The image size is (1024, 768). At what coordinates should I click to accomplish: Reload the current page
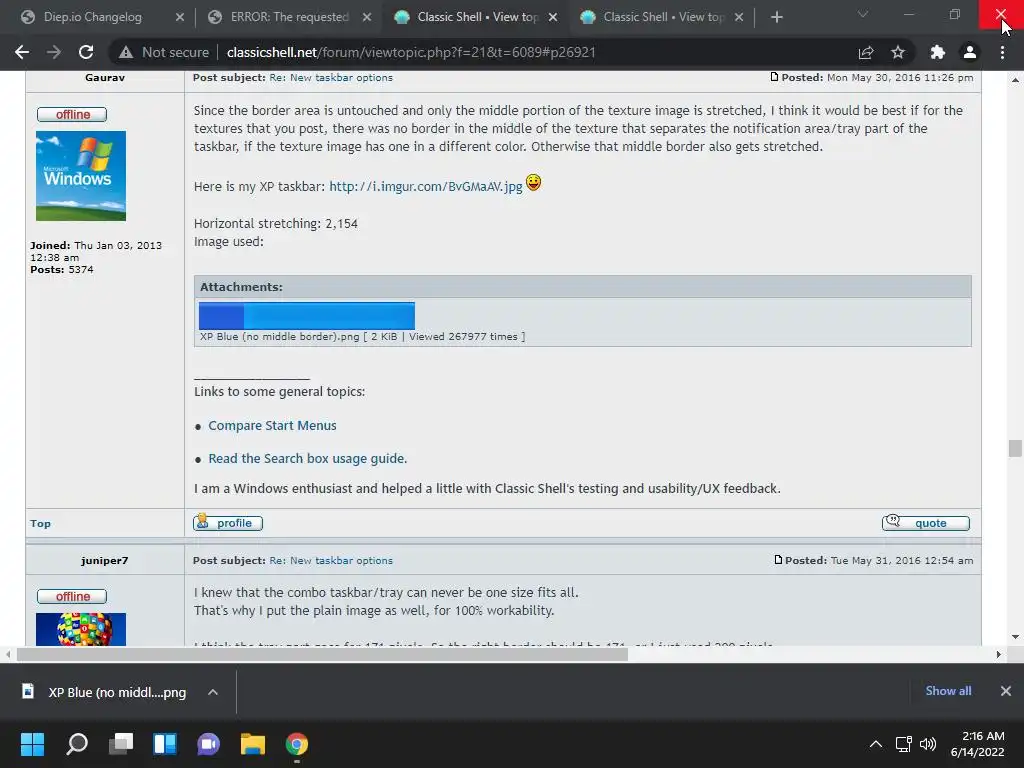[86, 52]
